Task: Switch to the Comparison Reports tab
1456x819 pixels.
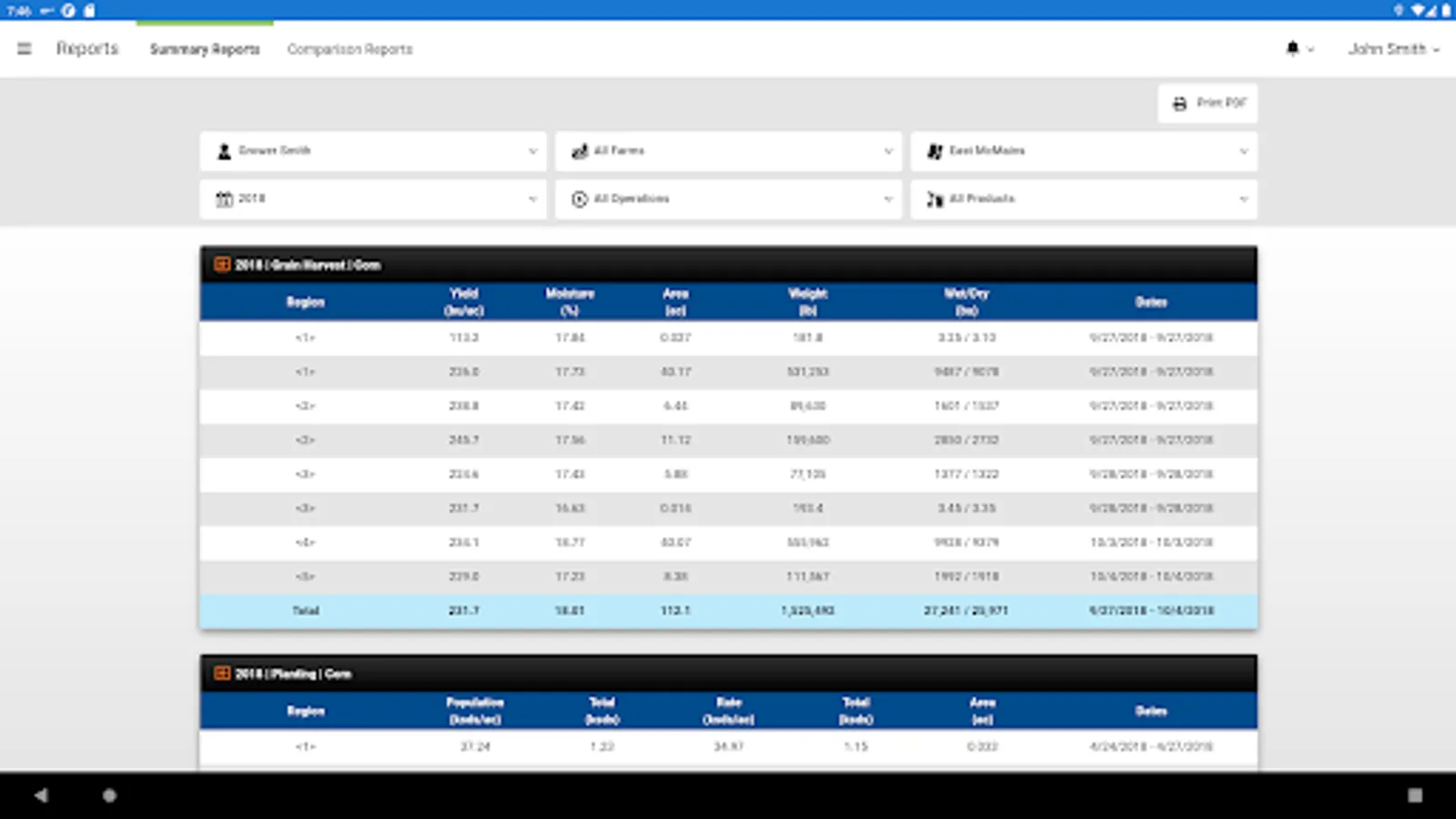Action: [349, 49]
